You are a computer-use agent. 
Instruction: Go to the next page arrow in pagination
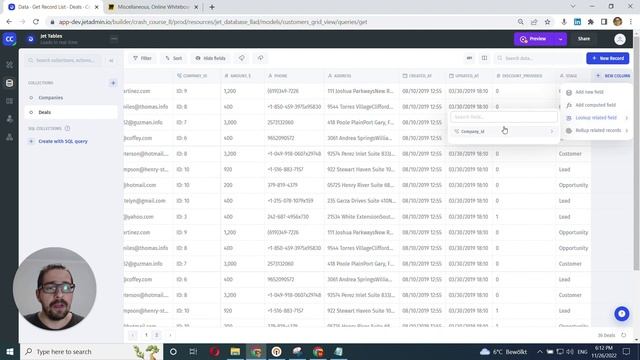pos(170,335)
